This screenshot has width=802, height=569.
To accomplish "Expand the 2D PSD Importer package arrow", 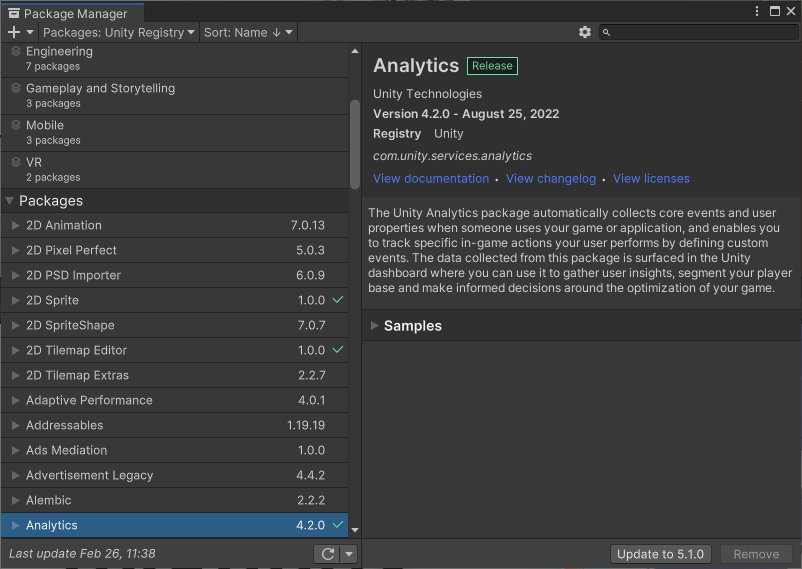I will click(x=15, y=275).
